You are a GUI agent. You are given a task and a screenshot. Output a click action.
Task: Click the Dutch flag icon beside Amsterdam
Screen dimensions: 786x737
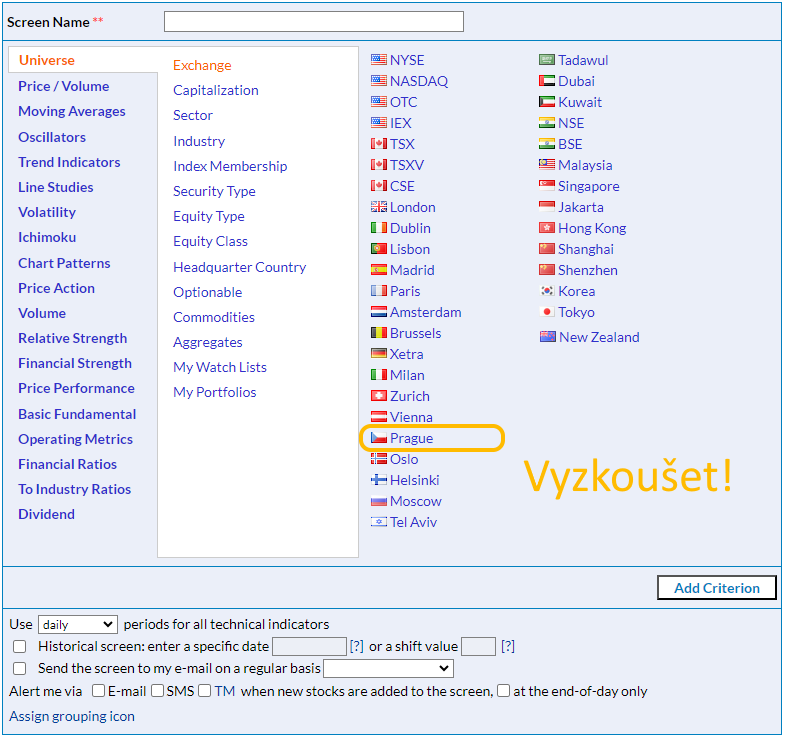(378, 312)
